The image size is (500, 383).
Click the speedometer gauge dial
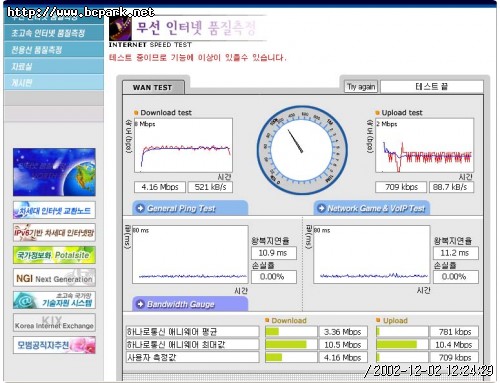[x=302, y=150]
